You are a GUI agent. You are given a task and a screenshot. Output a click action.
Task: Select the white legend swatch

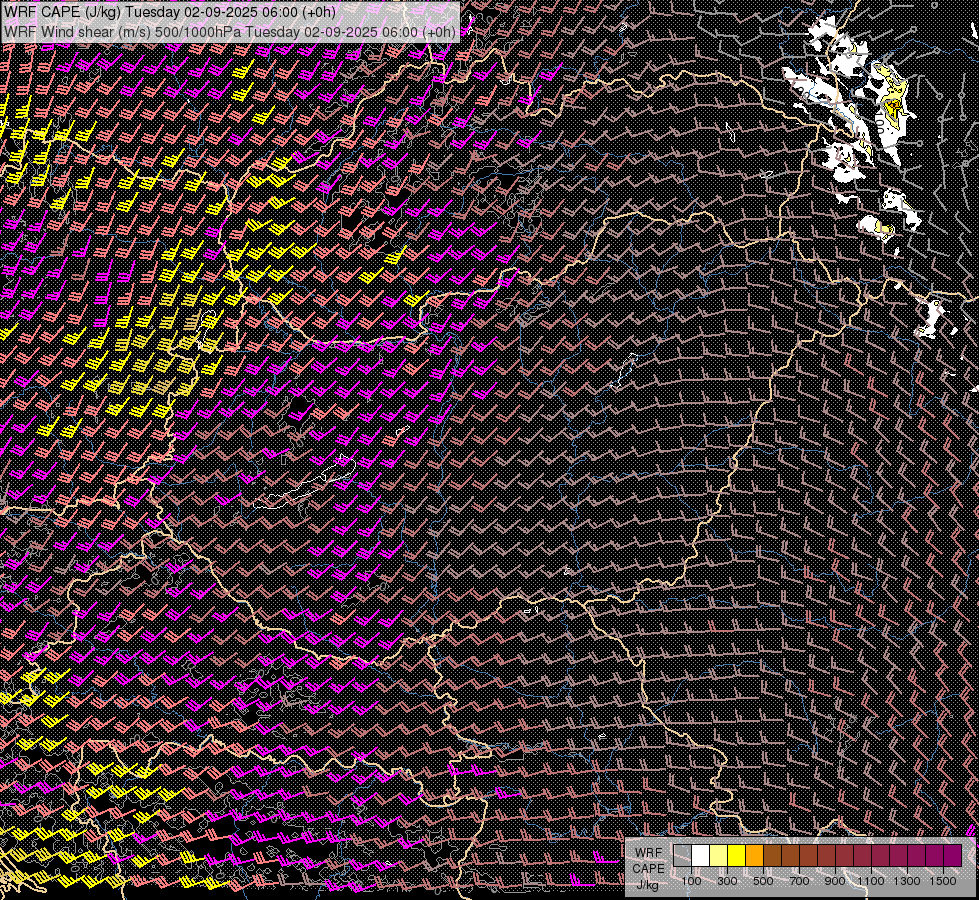[x=701, y=855]
